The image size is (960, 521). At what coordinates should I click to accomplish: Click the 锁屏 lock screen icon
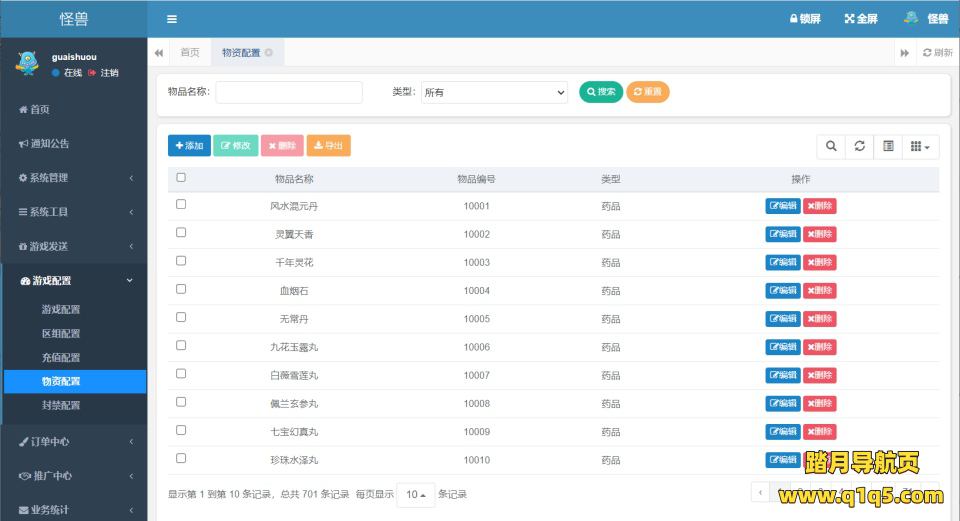pyautogui.click(x=794, y=19)
